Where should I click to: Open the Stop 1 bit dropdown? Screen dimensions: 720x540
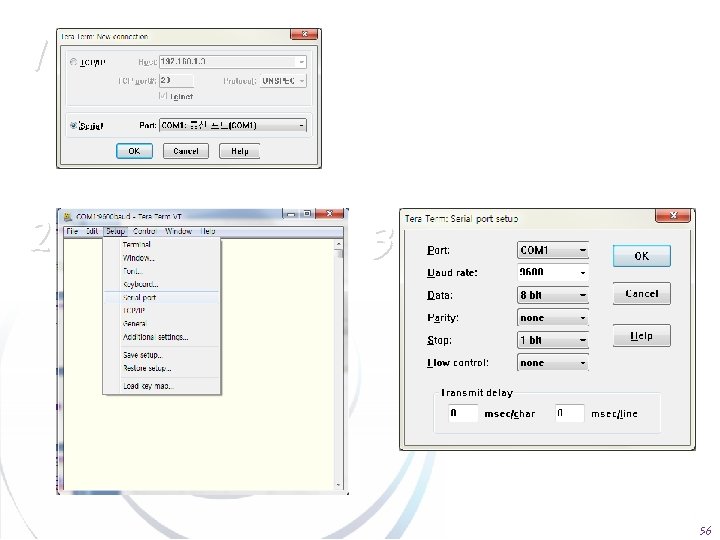553,340
